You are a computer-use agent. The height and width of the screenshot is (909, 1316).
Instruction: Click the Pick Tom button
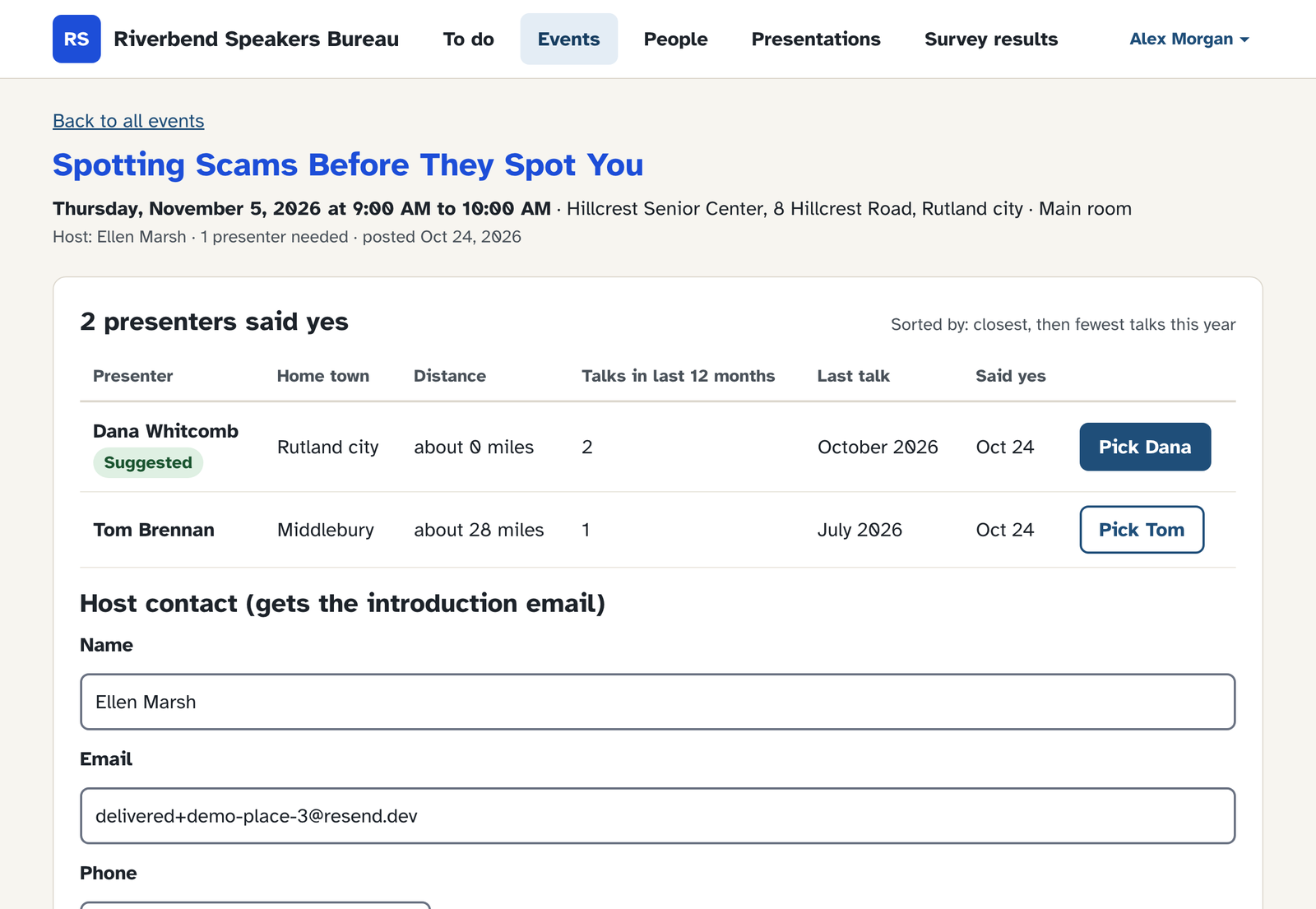tap(1142, 530)
